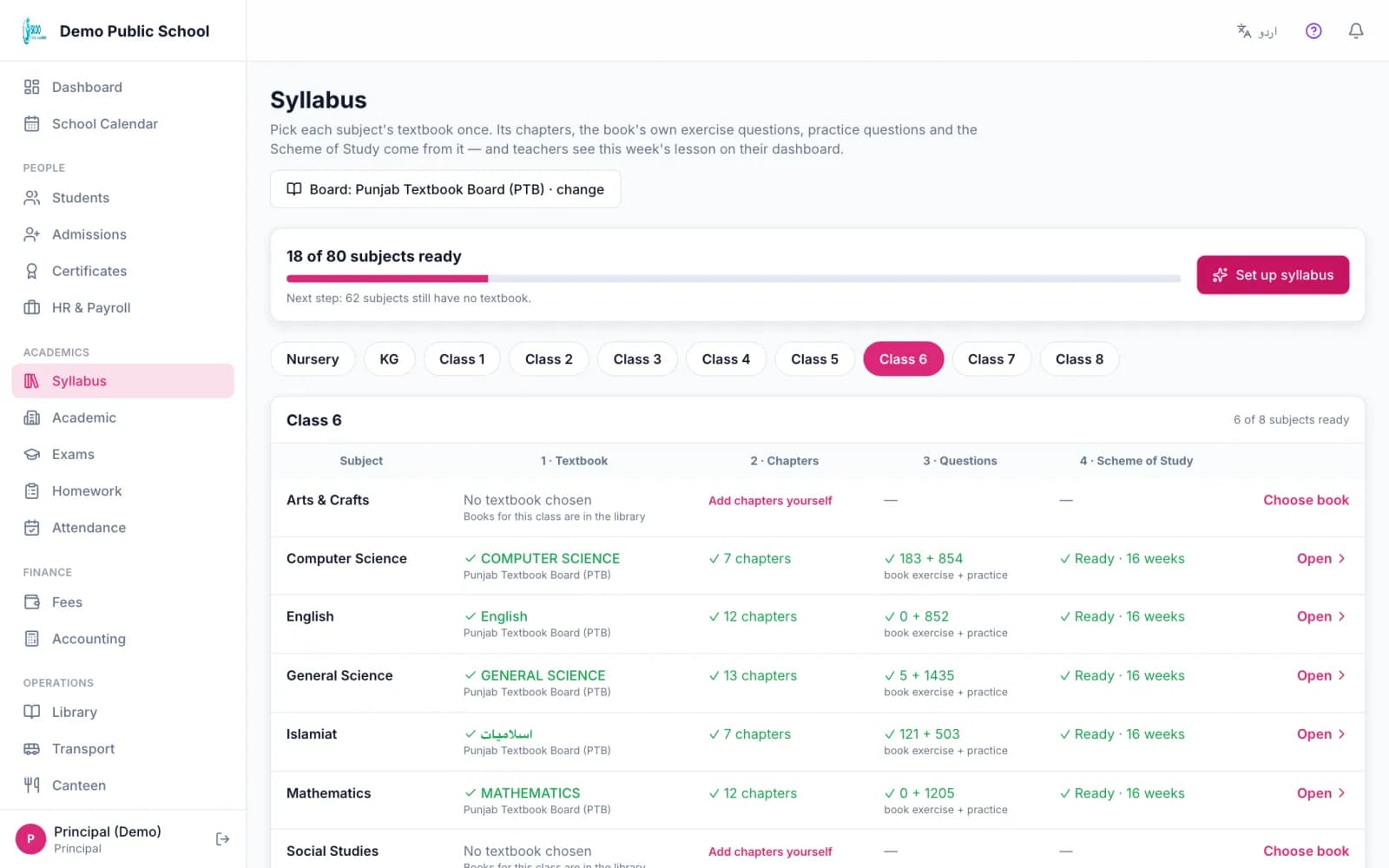
Task: Switch to the Class 8 tab
Action: click(1079, 359)
